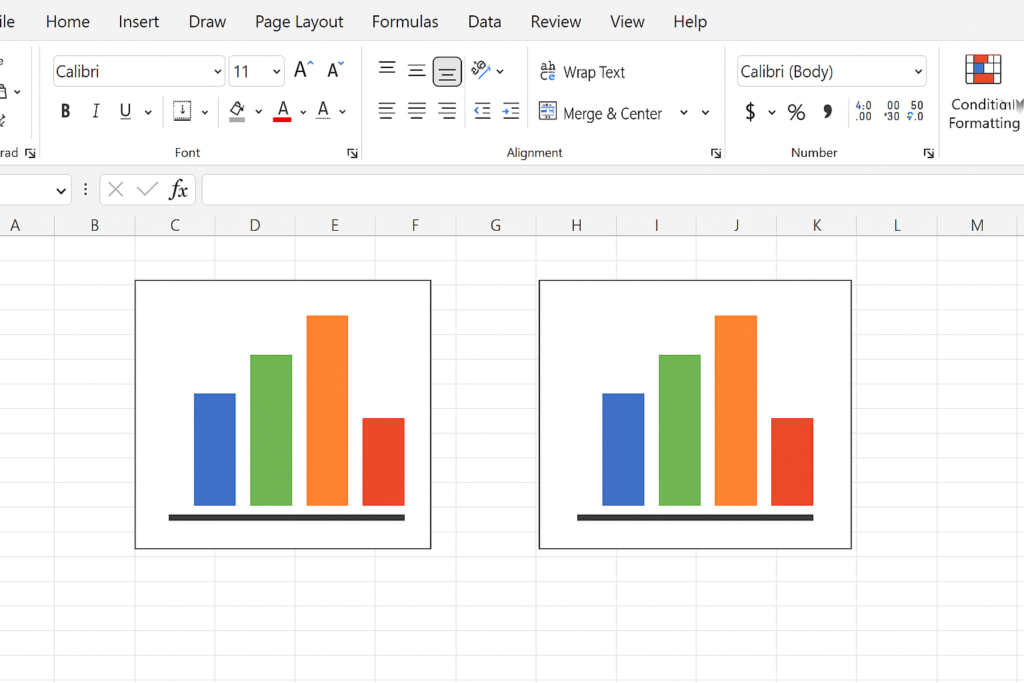
Task: Open the Data tab
Action: point(485,22)
